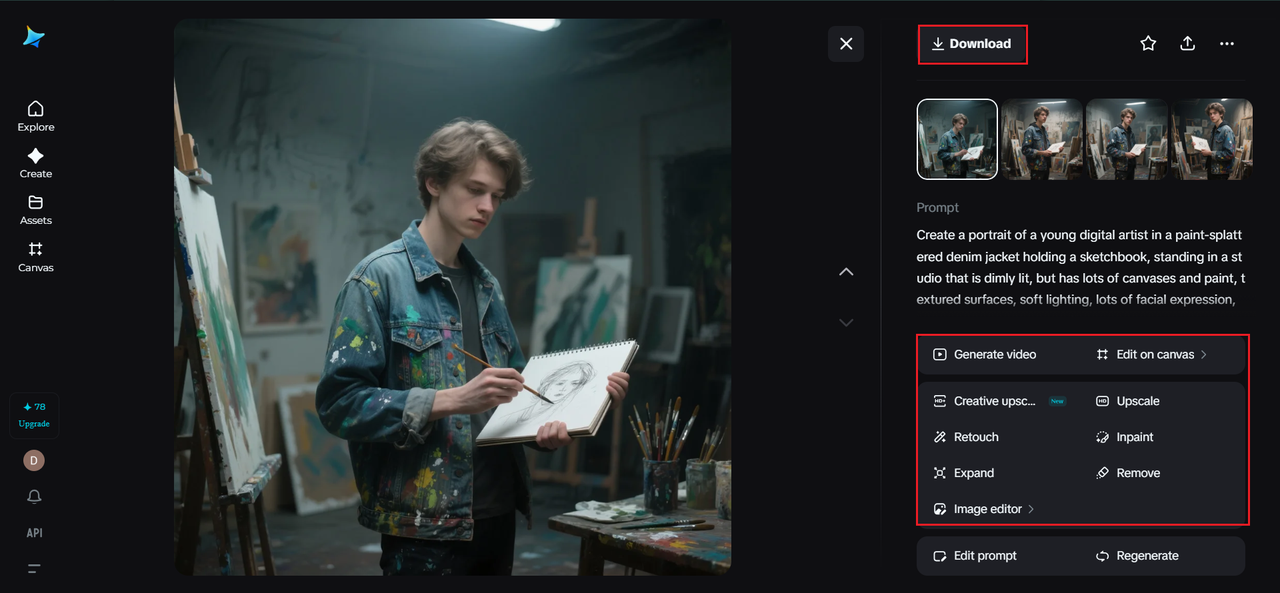
Task: Click the star favorite icon
Action: 1148,44
